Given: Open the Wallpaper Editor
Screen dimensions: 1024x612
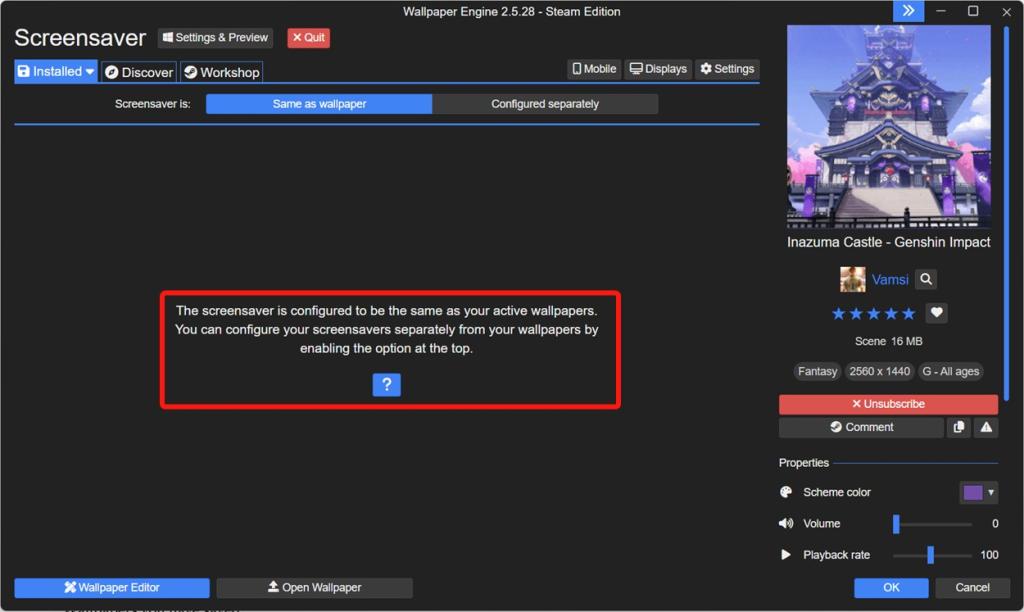Looking at the screenshot, I should coord(110,587).
